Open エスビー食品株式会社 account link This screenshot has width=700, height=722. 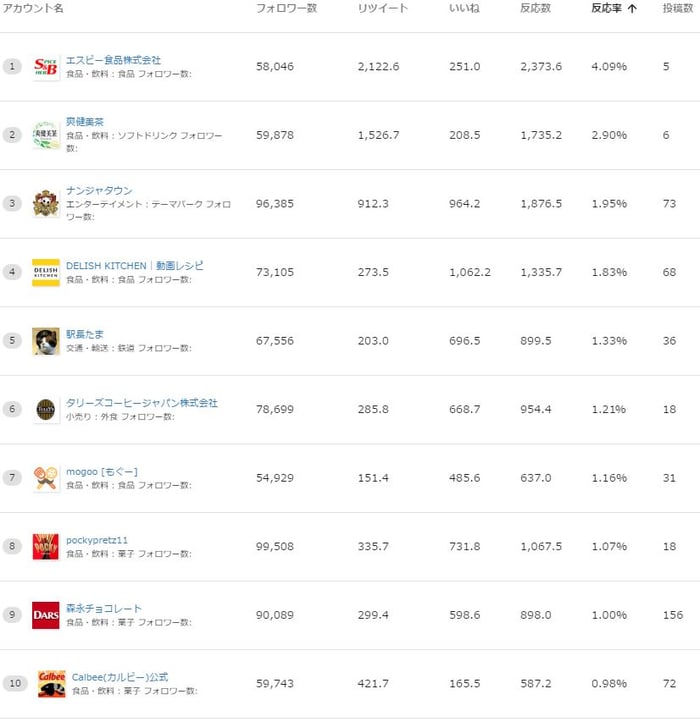113,60
